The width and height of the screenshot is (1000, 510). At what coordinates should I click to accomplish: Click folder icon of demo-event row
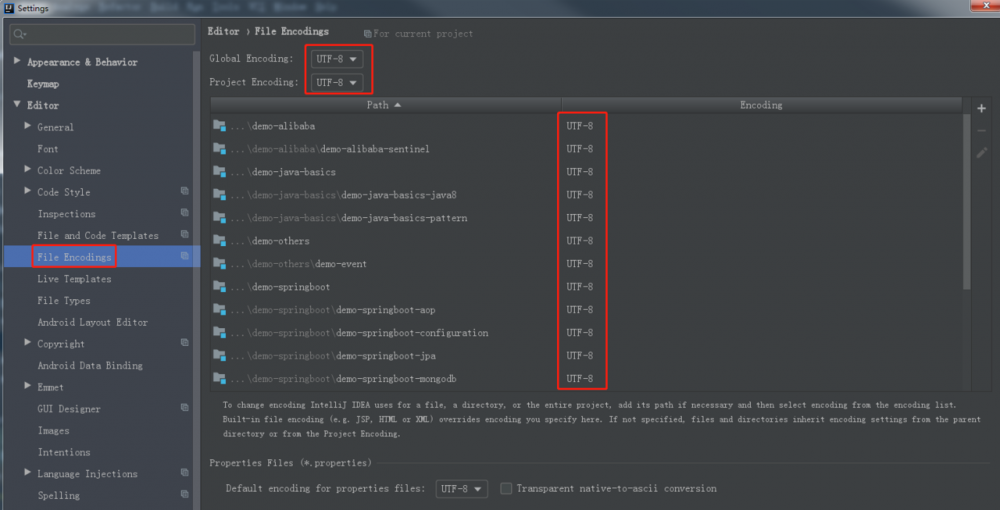219,263
